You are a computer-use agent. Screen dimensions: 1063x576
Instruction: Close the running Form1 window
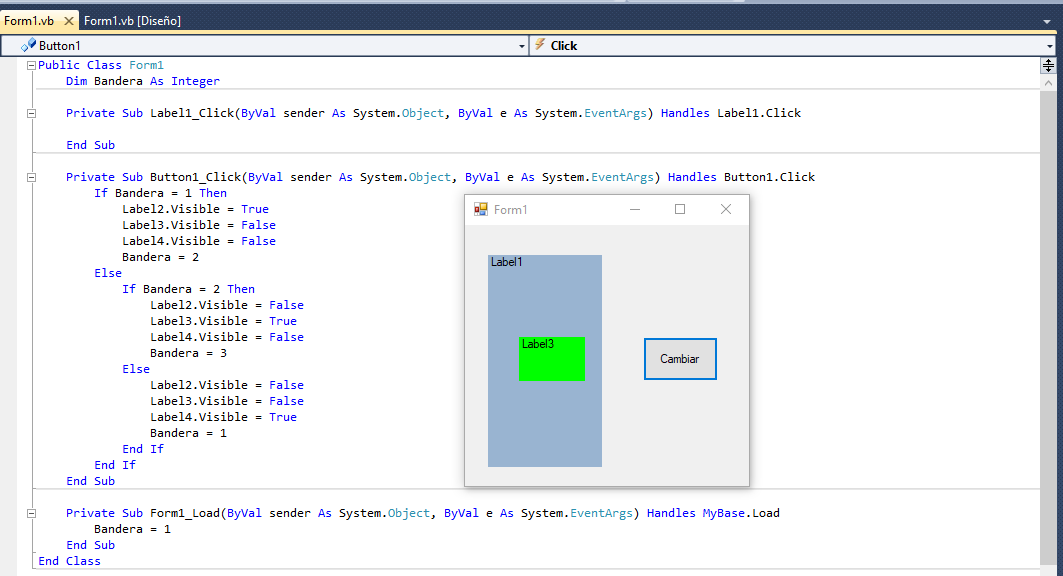pyautogui.click(x=726, y=209)
